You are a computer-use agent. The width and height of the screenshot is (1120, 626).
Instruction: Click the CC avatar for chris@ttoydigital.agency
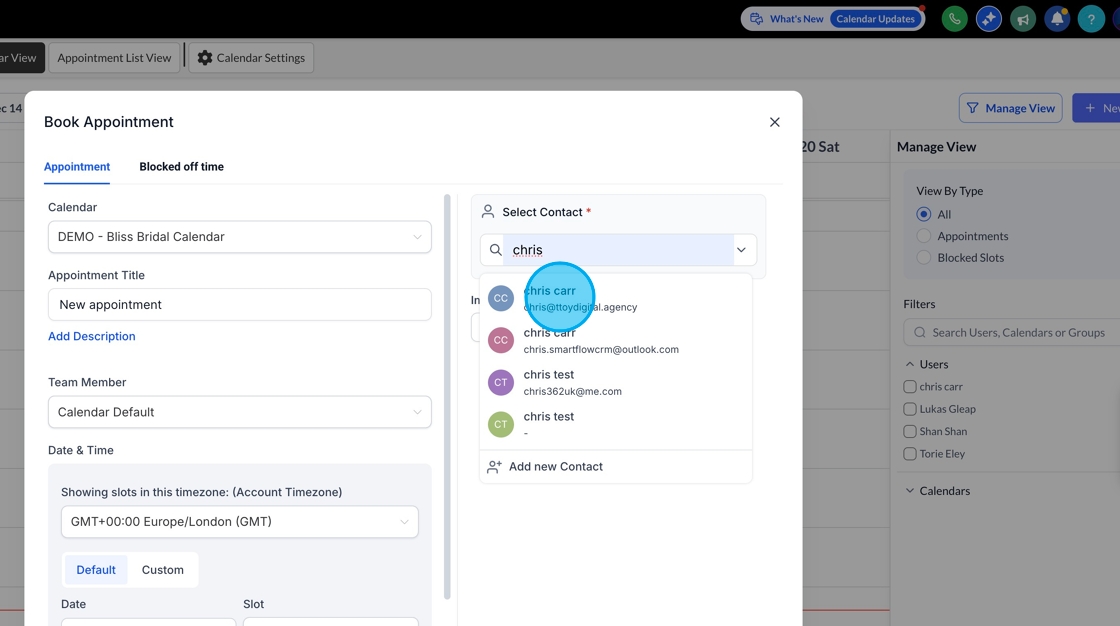click(x=501, y=298)
